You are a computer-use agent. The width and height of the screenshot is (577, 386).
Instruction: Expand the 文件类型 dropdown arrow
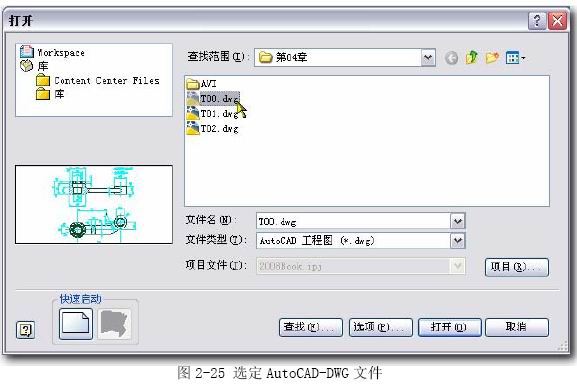(x=458, y=241)
